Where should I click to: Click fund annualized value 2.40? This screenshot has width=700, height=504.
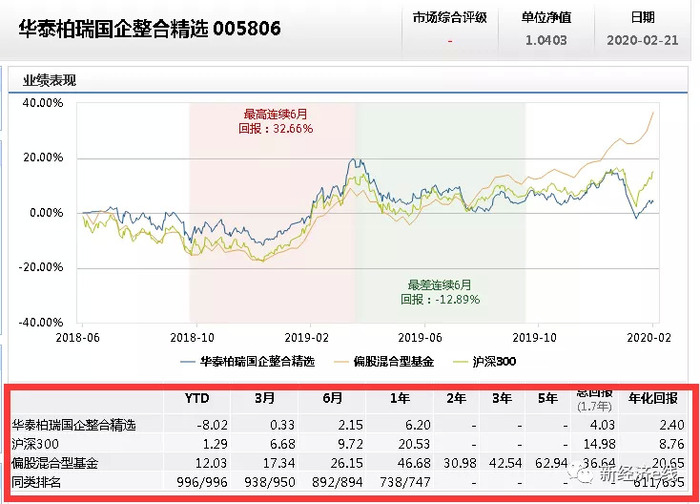point(672,425)
